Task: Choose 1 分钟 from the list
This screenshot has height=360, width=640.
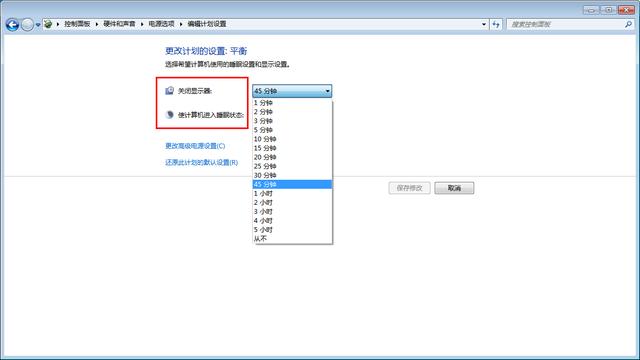Action: [x=292, y=103]
